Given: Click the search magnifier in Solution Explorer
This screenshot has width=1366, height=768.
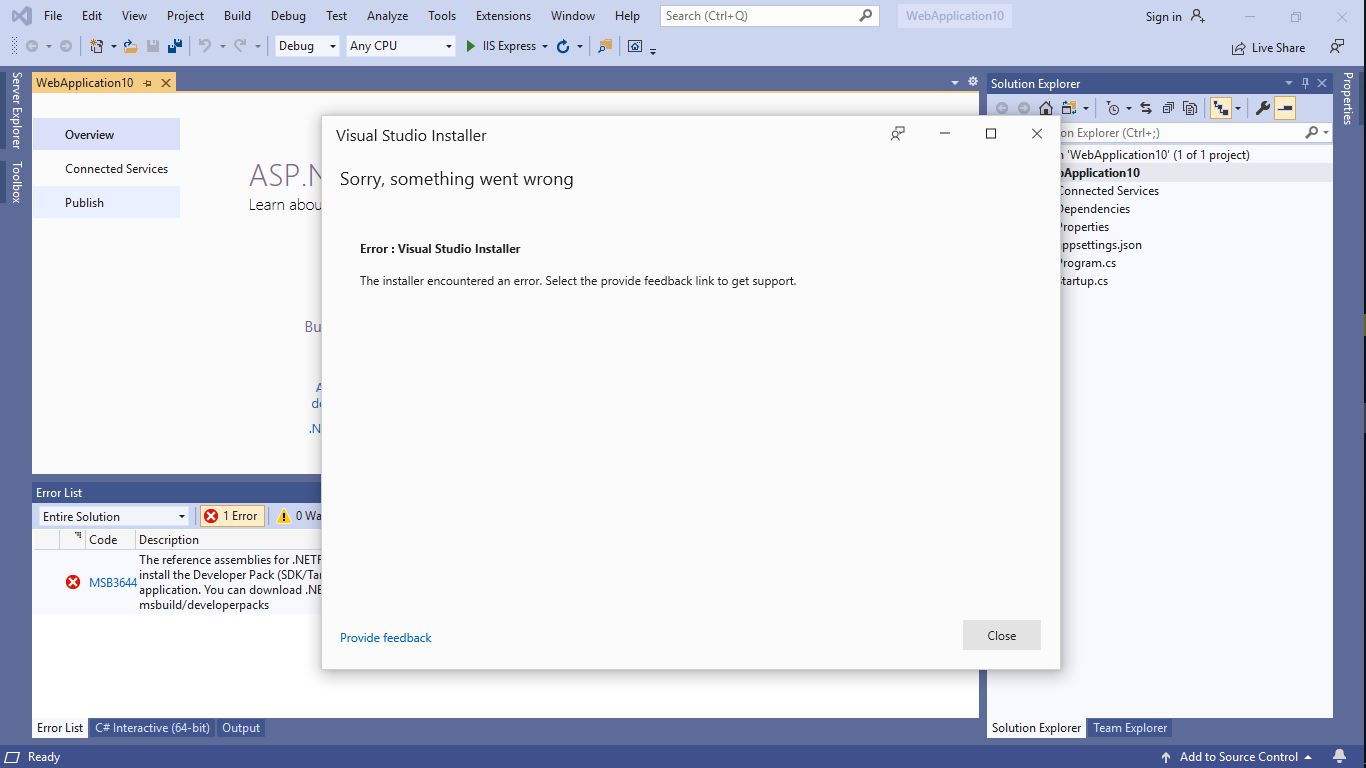Looking at the screenshot, I should click(1312, 132).
